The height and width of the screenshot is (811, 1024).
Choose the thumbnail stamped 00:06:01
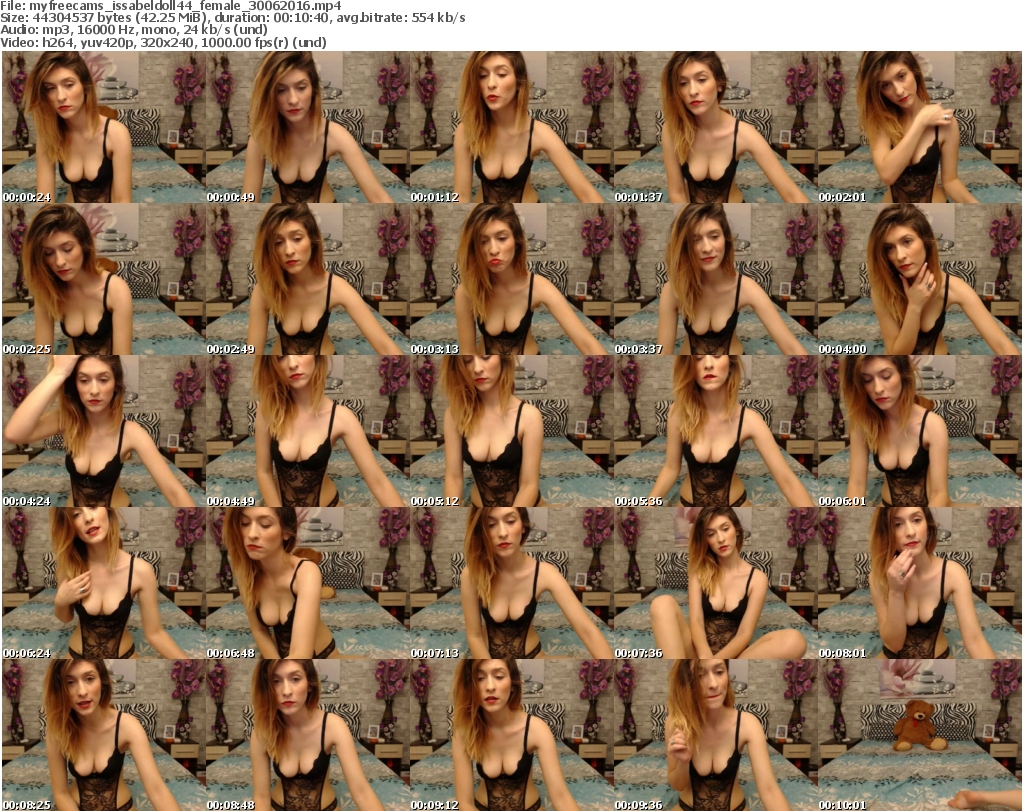(920, 432)
